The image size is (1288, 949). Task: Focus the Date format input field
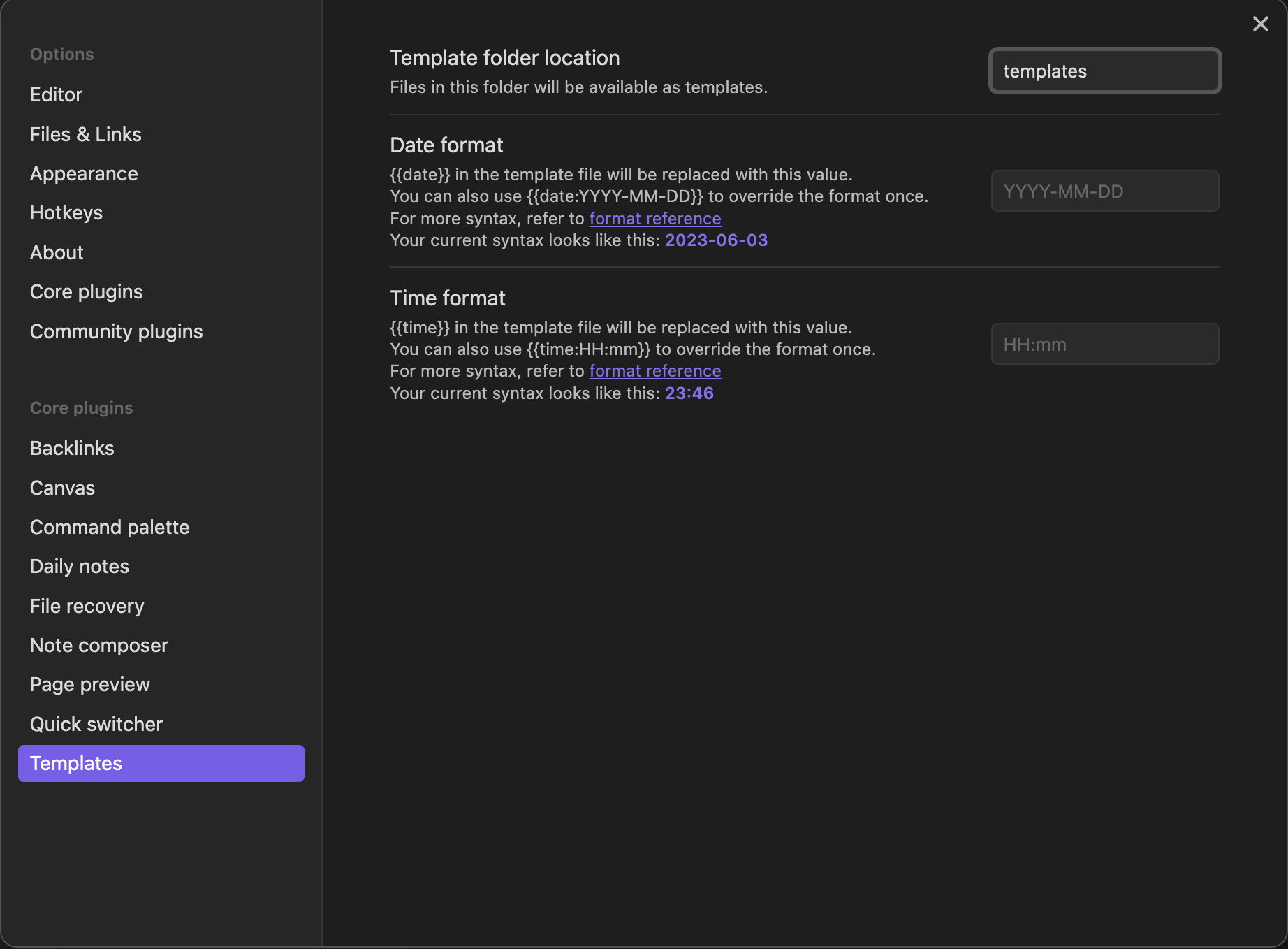pos(1104,191)
